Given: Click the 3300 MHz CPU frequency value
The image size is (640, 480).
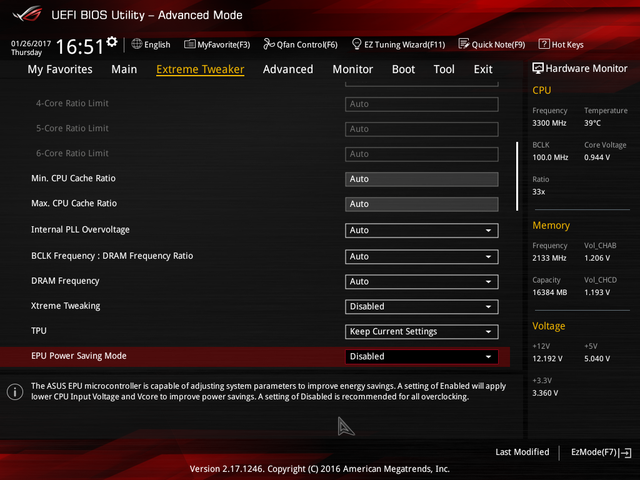Looking at the screenshot, I should 549,123.
